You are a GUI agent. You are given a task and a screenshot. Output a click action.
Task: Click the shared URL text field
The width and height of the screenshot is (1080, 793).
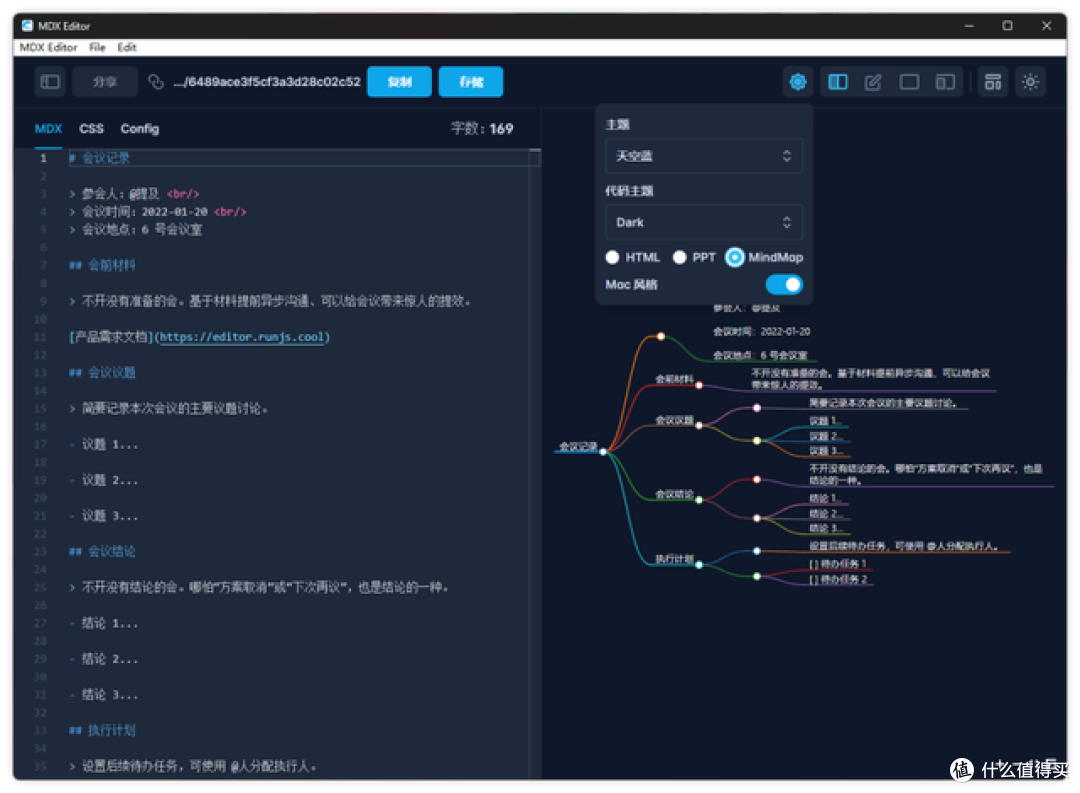click(267, 82)
